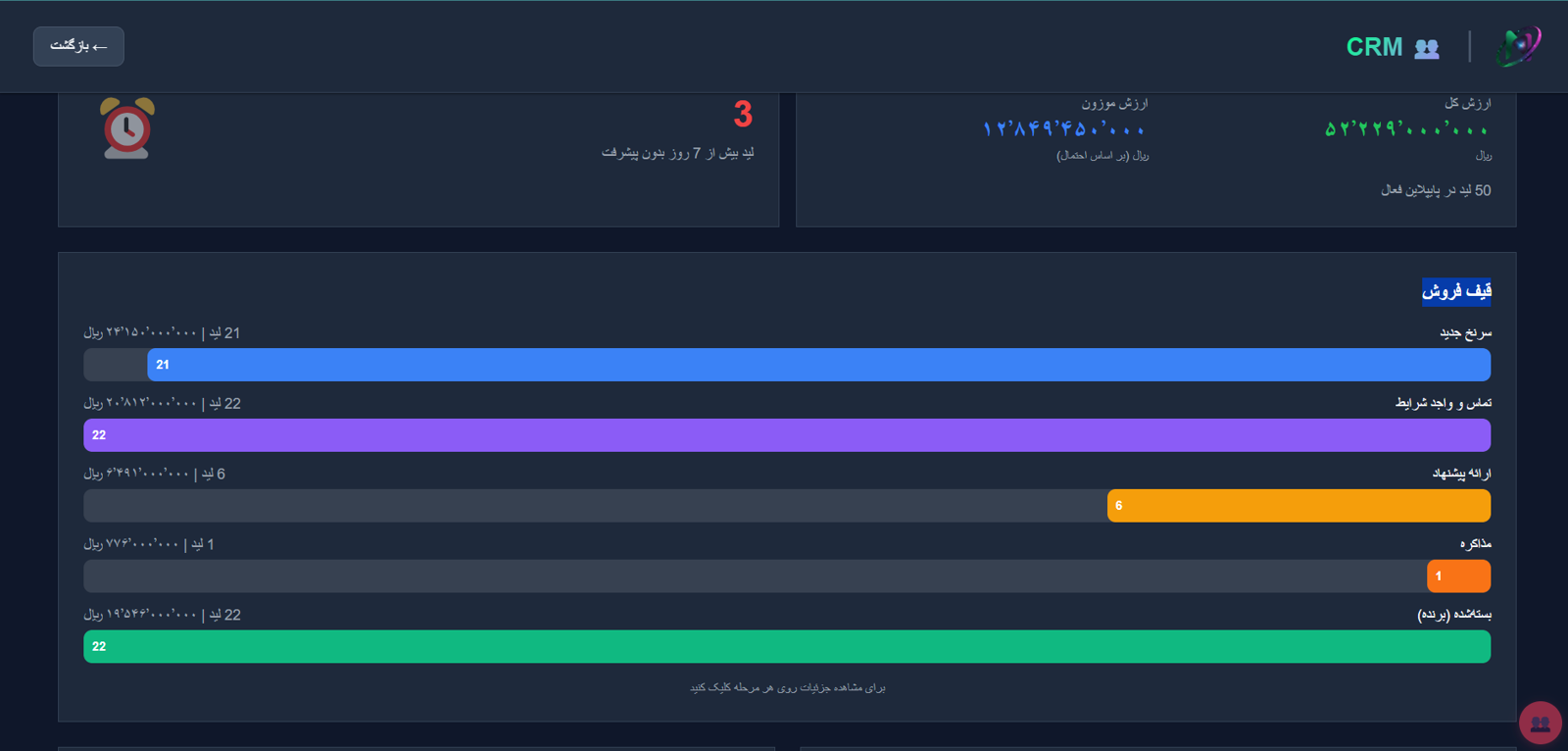
Task: Click the red number 3 stalled-leads count
Action: tap(743, 115)
